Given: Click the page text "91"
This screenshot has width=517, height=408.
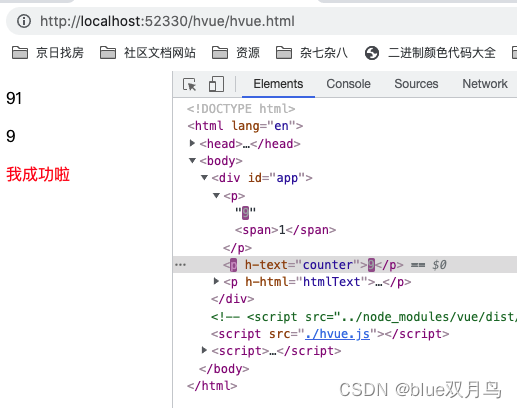Looking at the screenshot, I should [x=14, y=98].
